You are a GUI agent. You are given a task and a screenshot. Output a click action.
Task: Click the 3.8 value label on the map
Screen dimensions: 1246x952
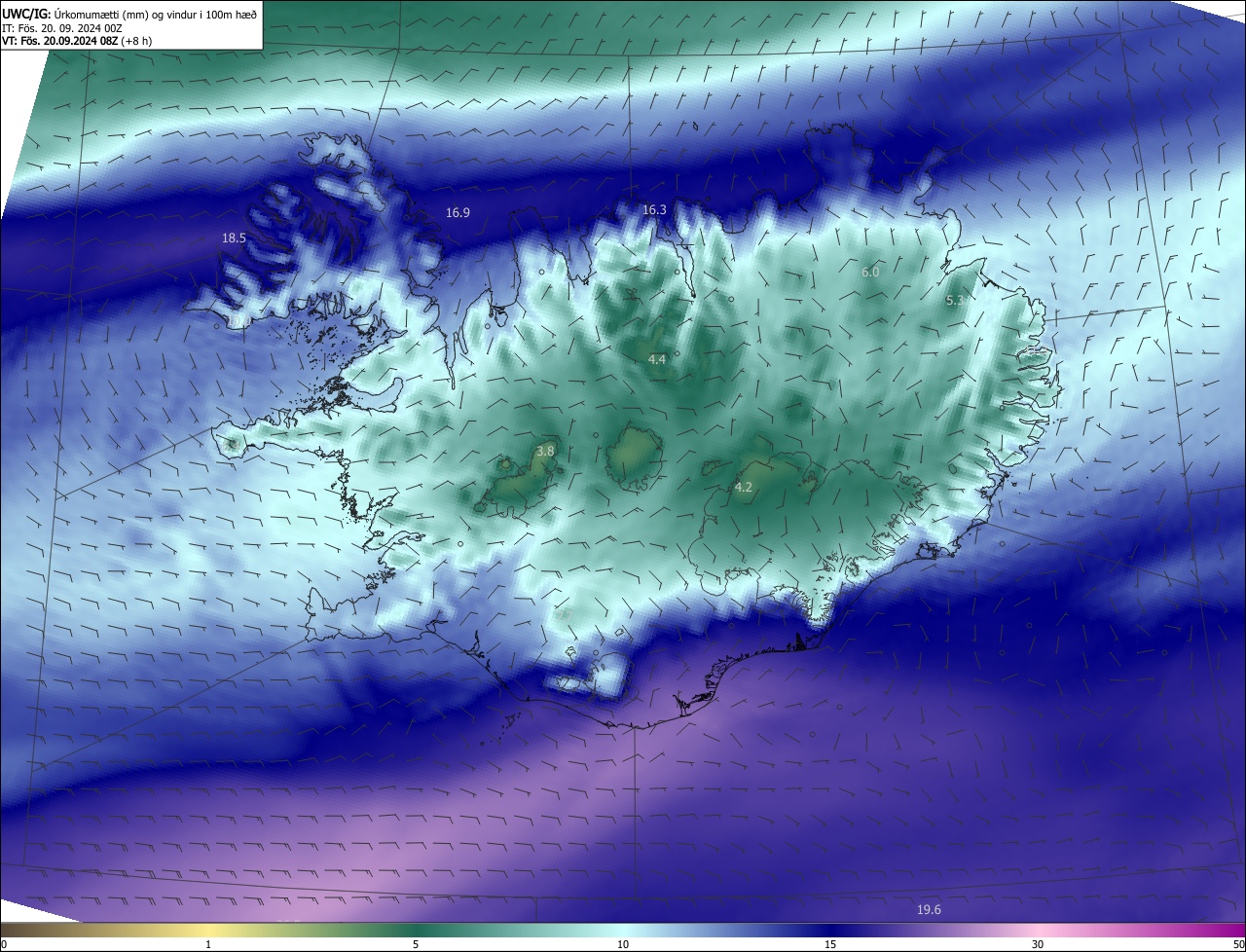pos(545,451)
